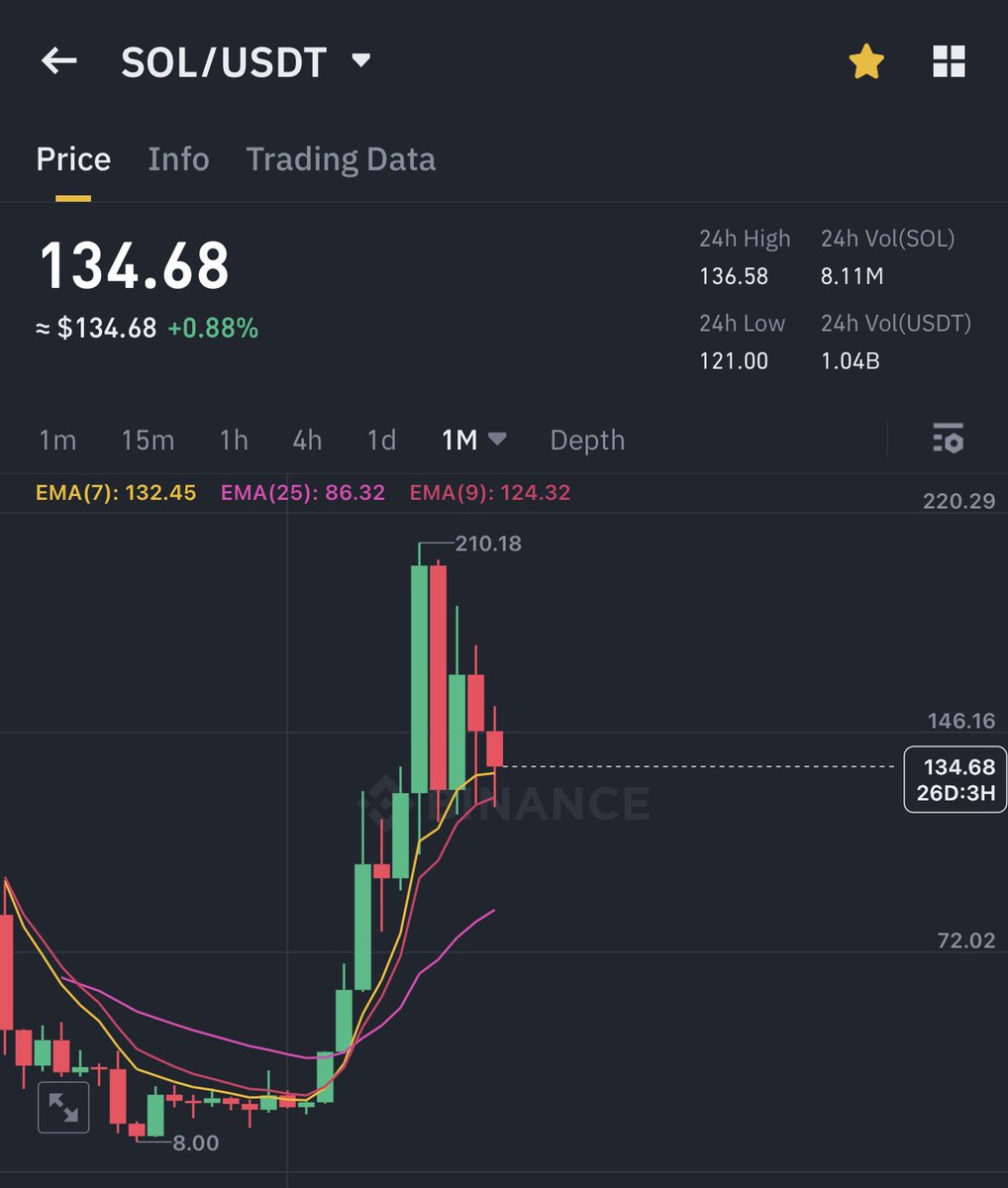Expand the 1M interval dropdown
Screen dimensions: 1008x1188
coord(473,440)
